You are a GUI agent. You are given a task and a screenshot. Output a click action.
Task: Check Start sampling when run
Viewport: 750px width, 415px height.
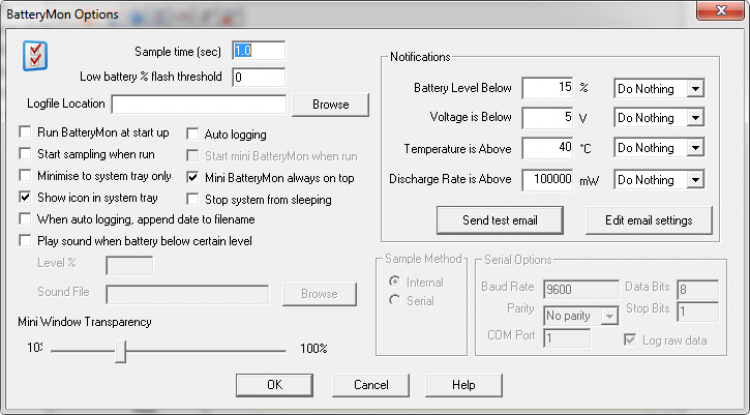pyautogui.click(x=25, y=153)
